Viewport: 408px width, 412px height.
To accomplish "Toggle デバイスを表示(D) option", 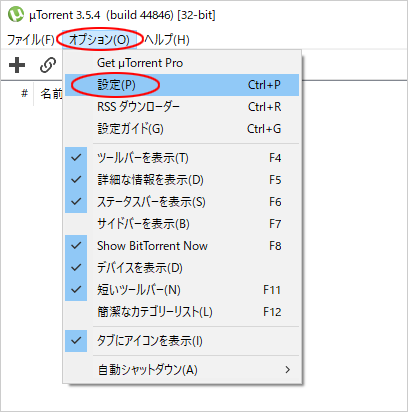I will pyautogui.click(x=182, y=268).
